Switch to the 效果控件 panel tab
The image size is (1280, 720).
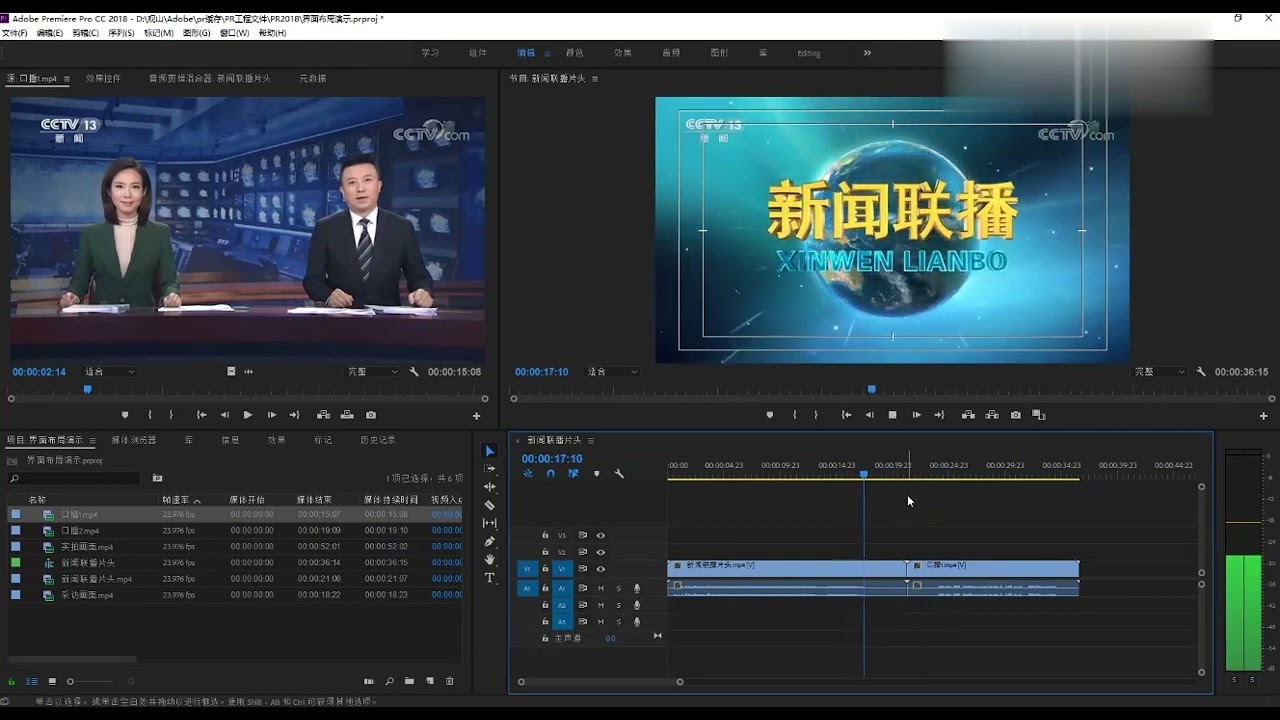tap(103, 78)
